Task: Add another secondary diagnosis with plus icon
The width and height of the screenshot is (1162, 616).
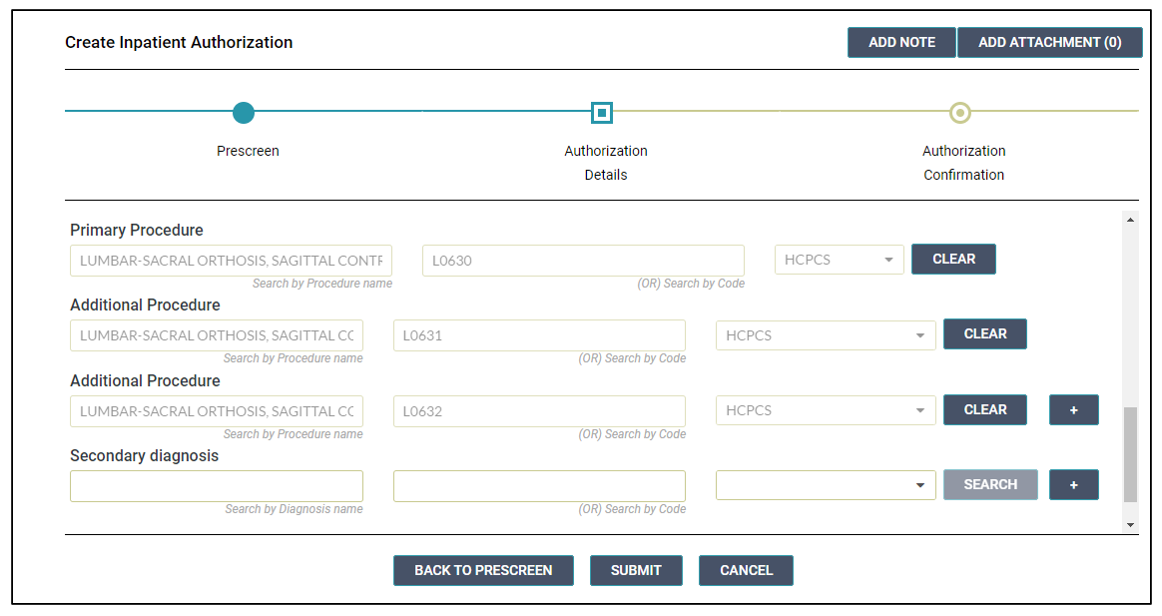Action: [x=1073, y=484]
